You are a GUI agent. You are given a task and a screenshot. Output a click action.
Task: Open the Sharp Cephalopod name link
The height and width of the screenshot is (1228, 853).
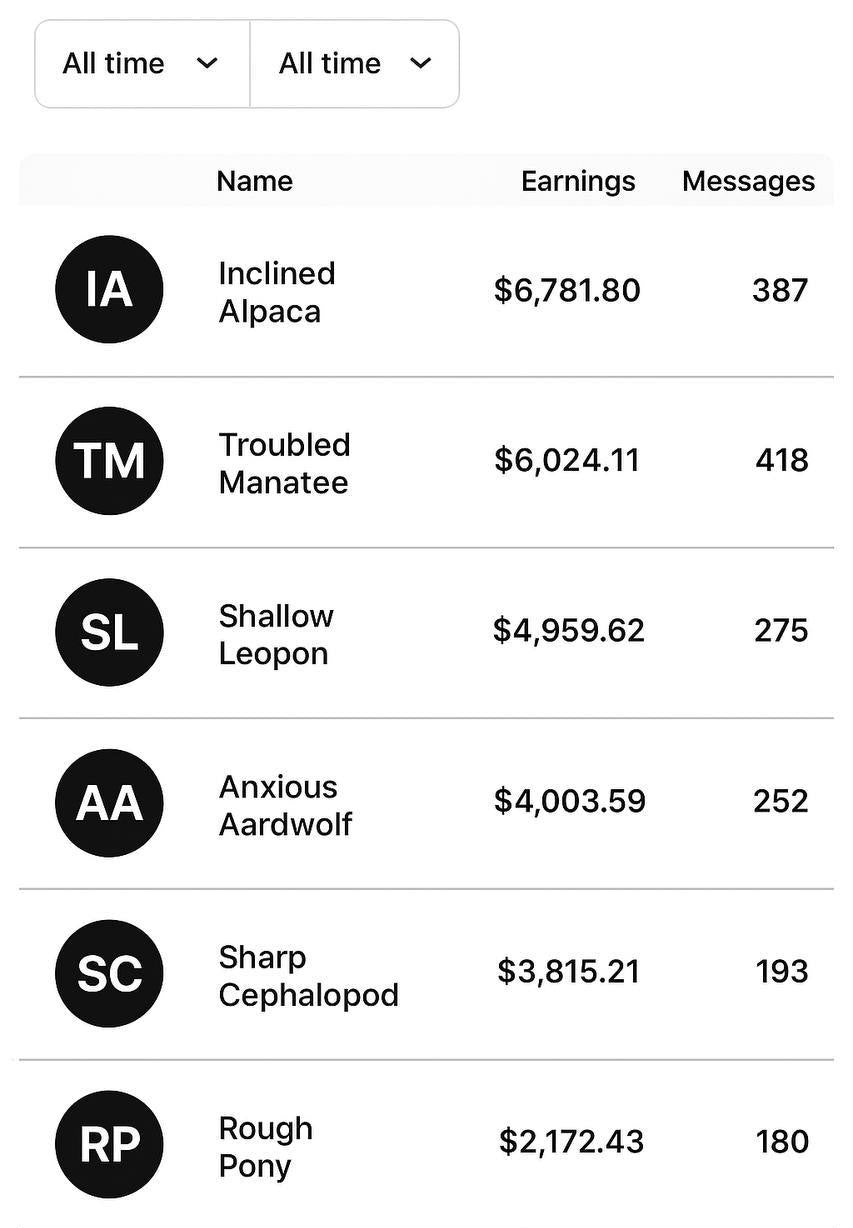[x=308, y=976]
